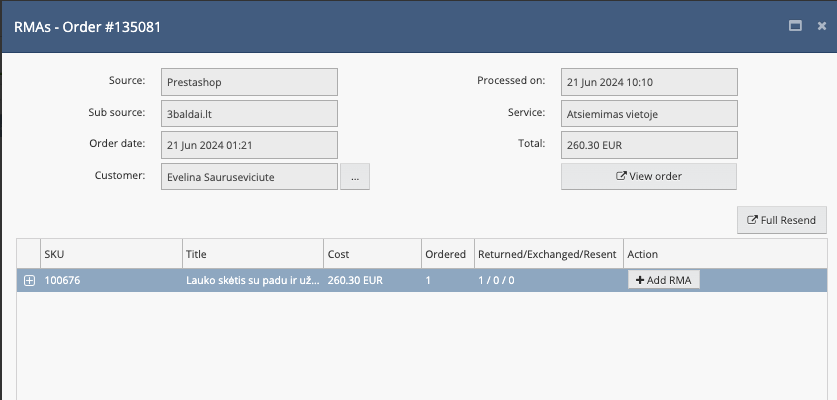Select the Customer field Evelina Sauruseviciute
Image resolution: width=837 pixels, height=400 pixels.
(x=249, y=177)
